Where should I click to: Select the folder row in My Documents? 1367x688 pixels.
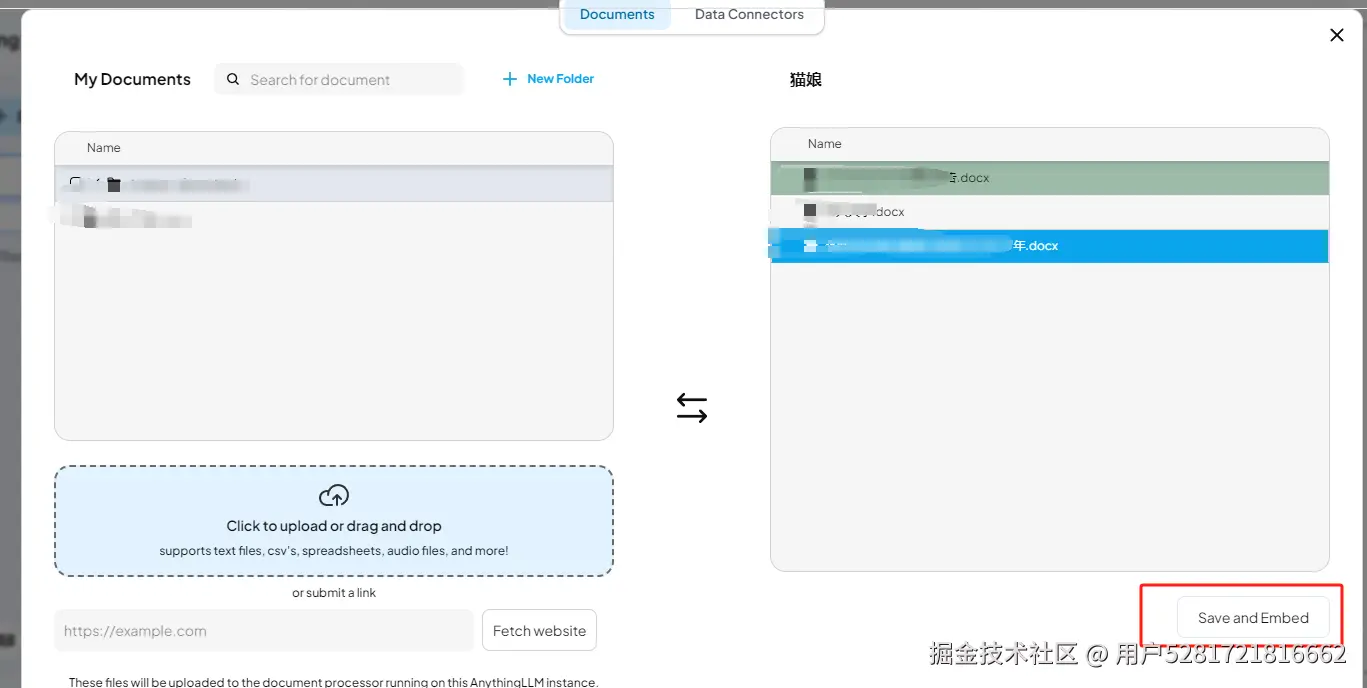pos(334,185)
